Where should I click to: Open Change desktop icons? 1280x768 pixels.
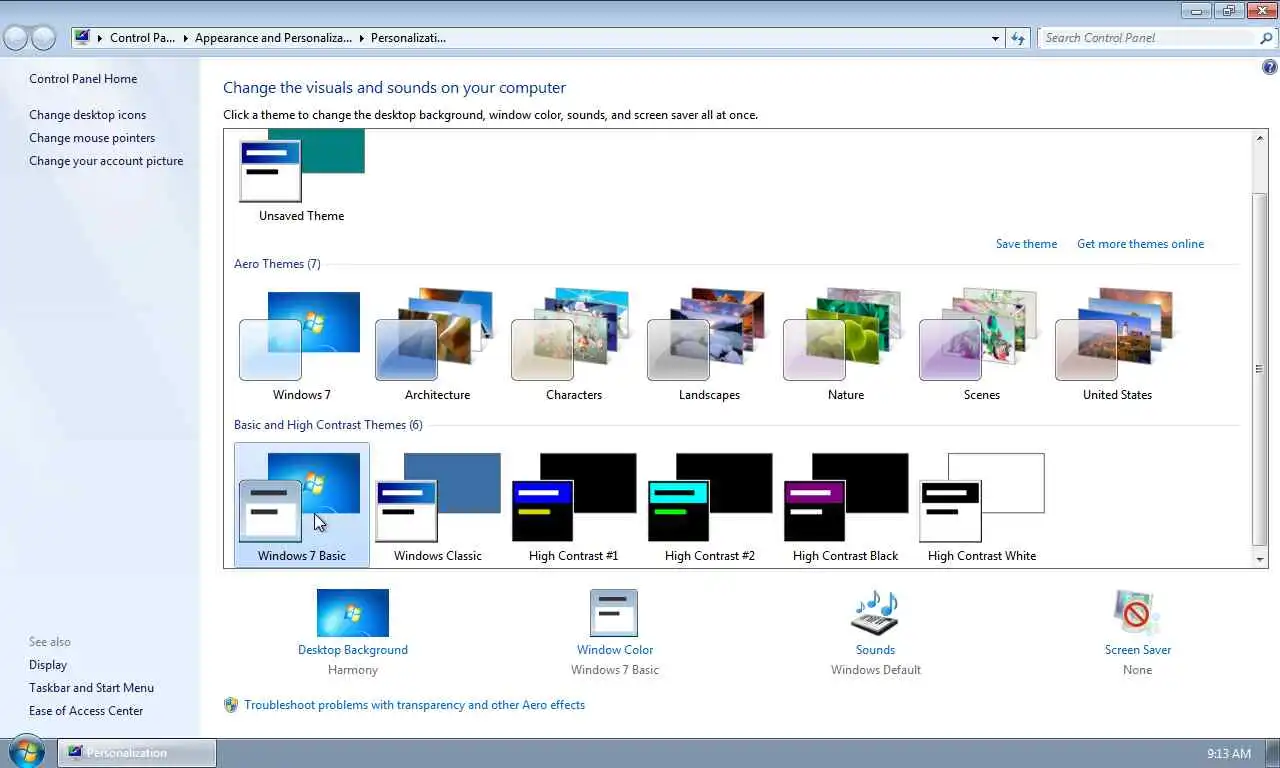(x=87, y=115)
